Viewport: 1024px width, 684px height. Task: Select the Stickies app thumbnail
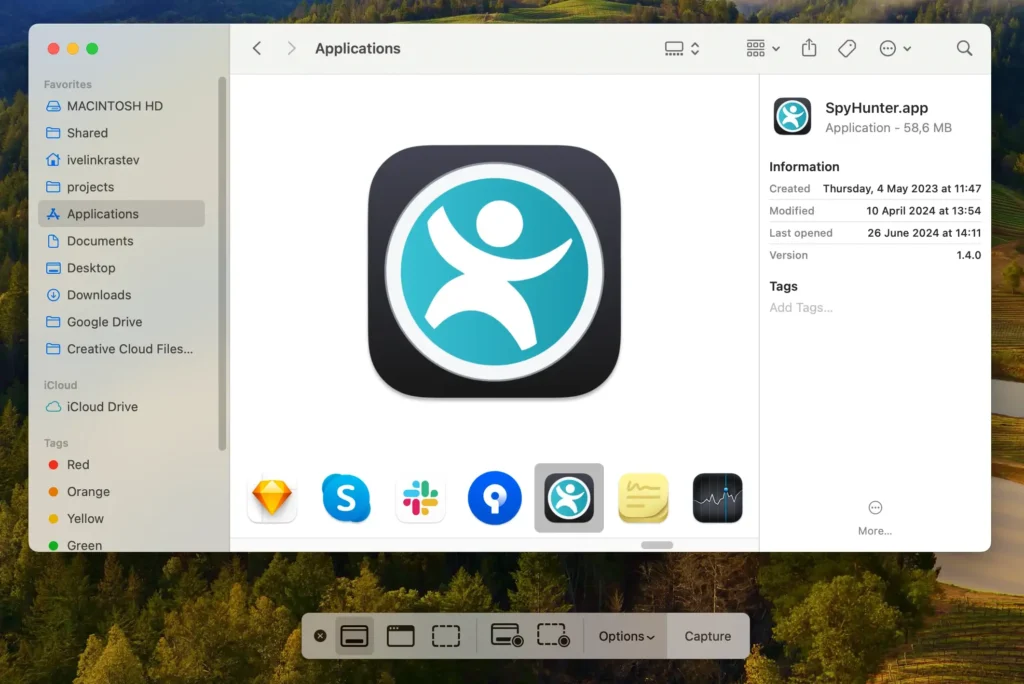point(643,498)
